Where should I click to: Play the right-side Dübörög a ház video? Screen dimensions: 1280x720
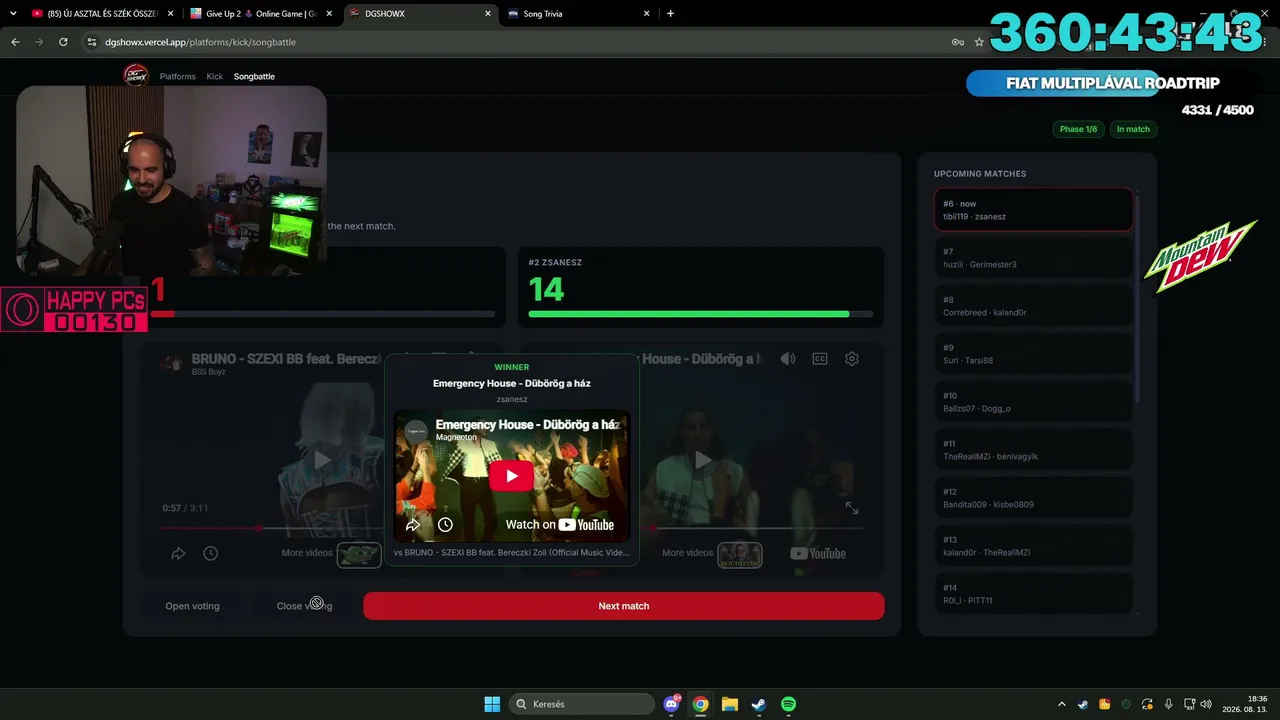tap(704, 460)
